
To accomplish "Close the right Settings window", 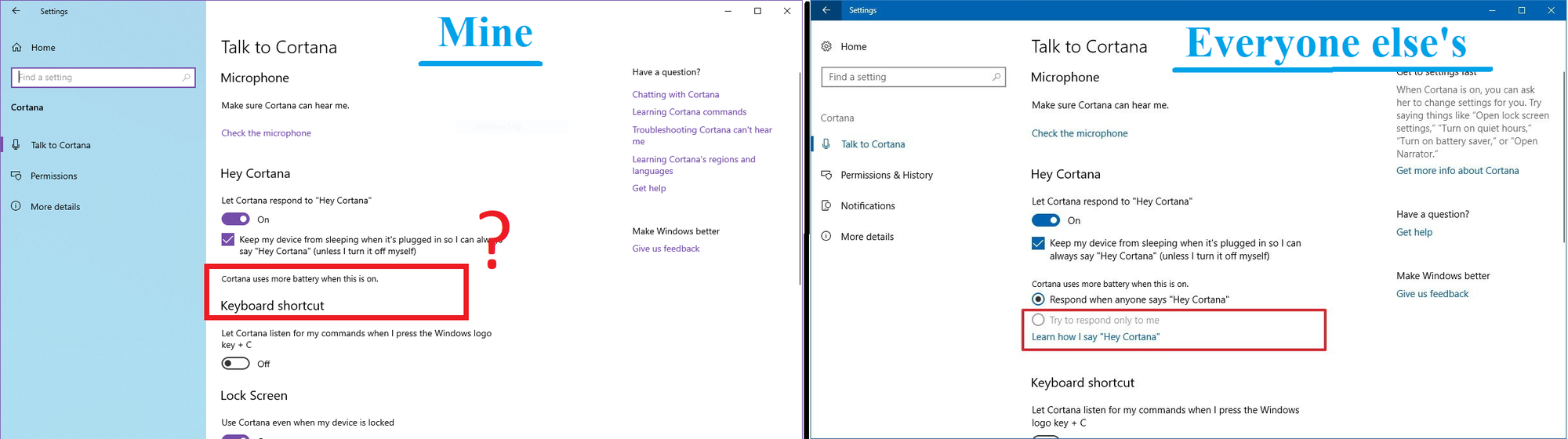I will 1552,10.
